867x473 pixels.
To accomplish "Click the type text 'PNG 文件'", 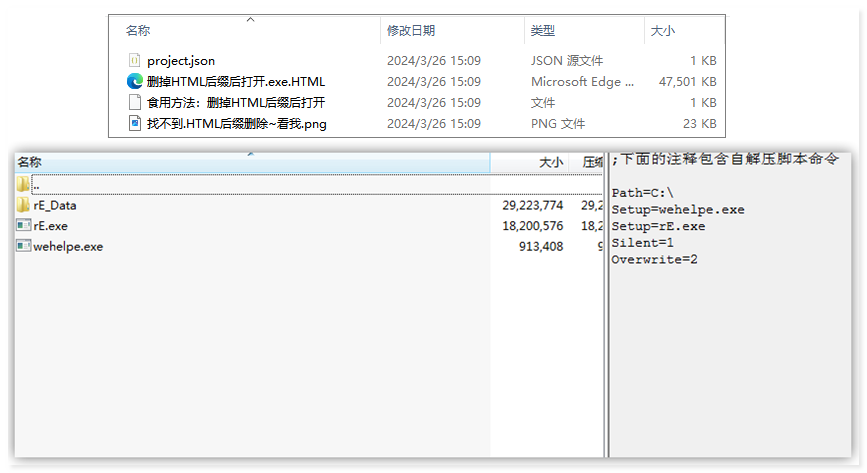I will pyautogui.click(x=558, y=123).
